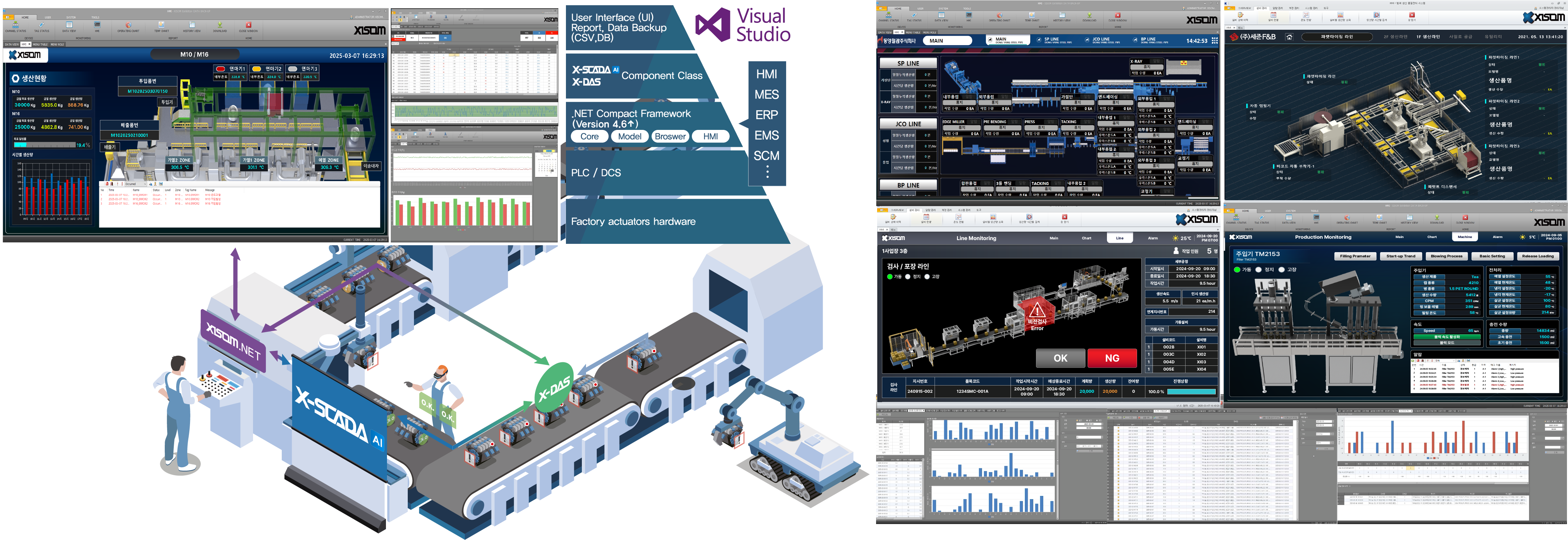This screenshot has width=1568, height=540.
Task: Select 가동 radio in Line Monitoring window
Action: (x=890, y=276)
